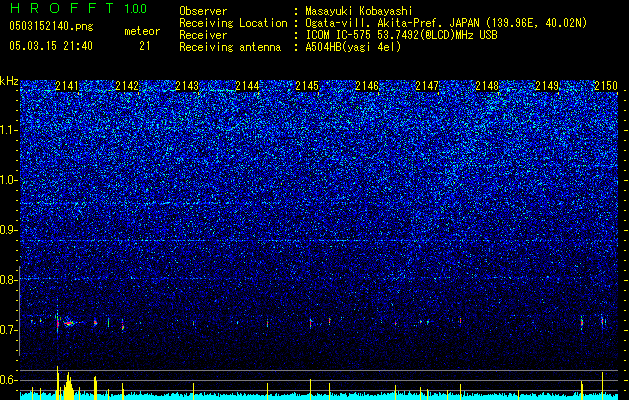The height and width of the screenshot is (400, 629).
Task: Click the 2149 time marker
Action: click(x=547, y=86)
